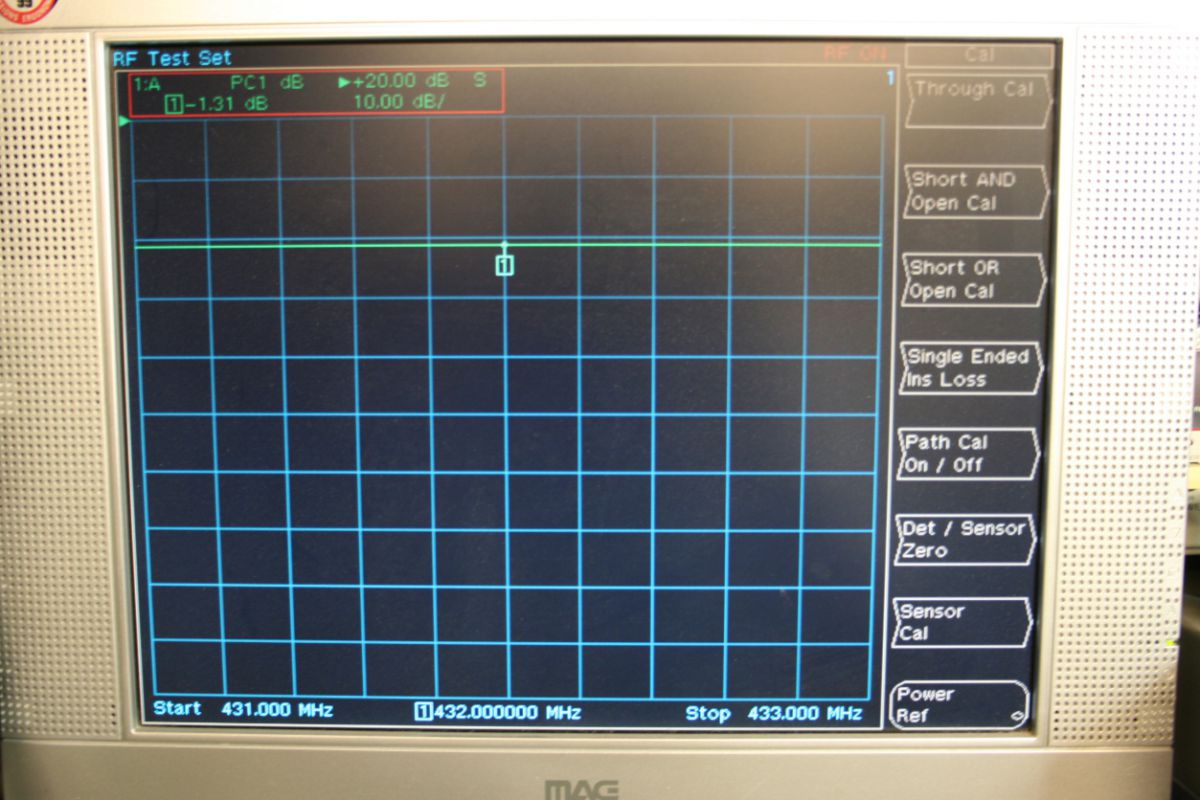Click the green reference position arrow
Viewport: 1200px width, 800px height.
[x=125, y=122]
